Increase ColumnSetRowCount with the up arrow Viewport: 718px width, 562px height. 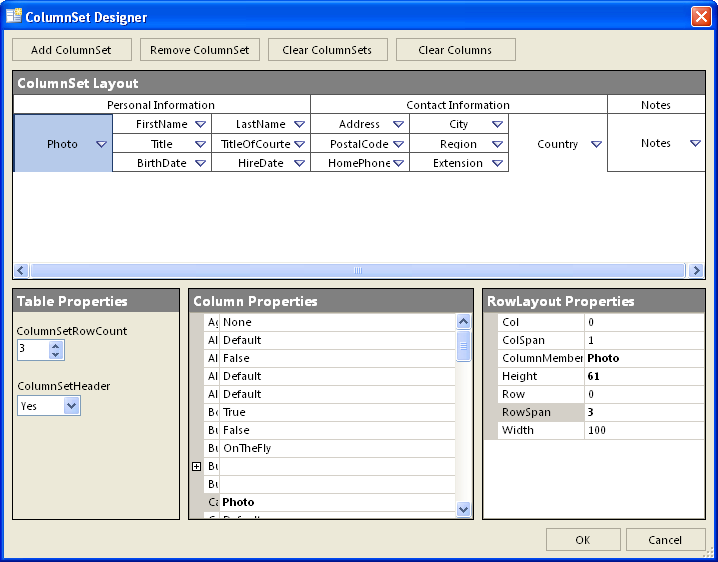[56, 346]
